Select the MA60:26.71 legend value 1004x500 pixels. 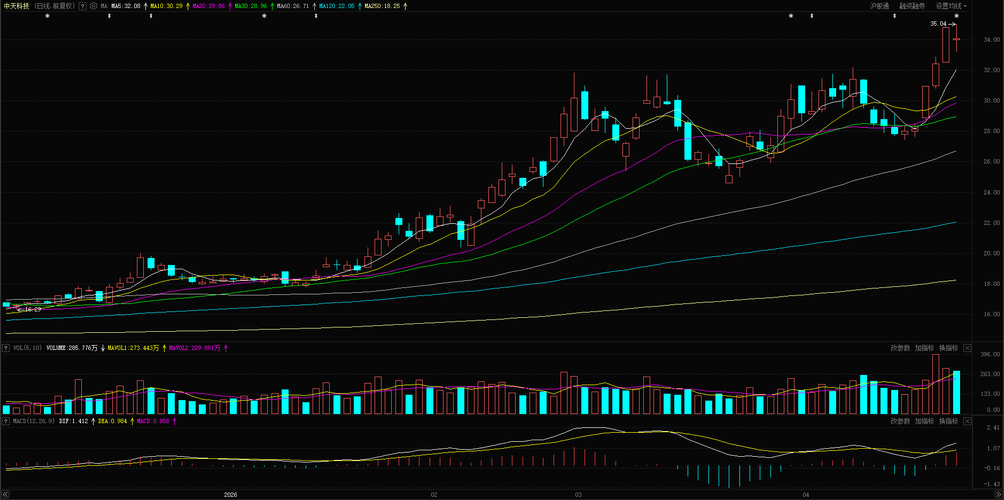(x=293, y=6)
